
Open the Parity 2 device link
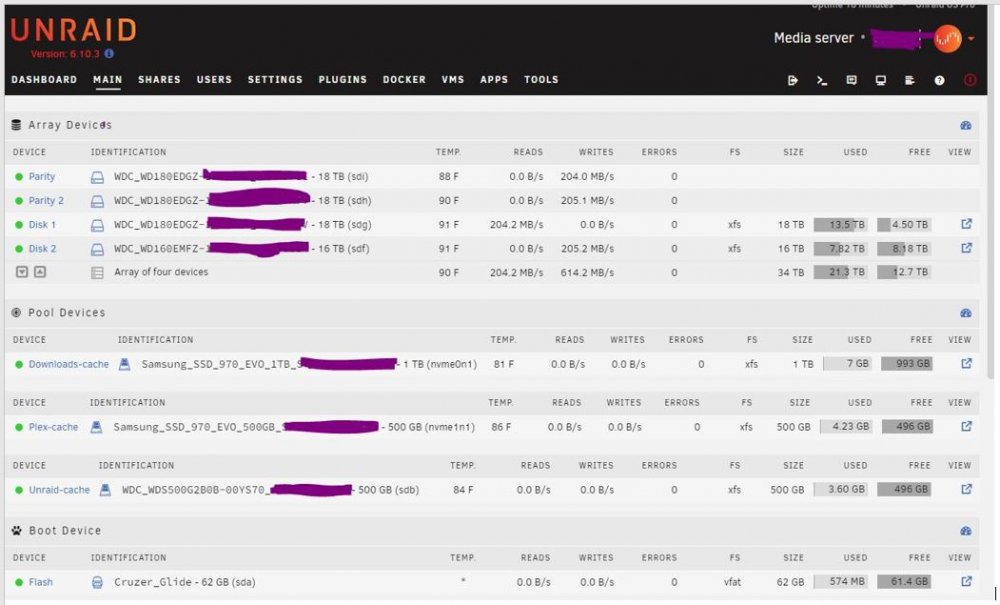[46, 201]
